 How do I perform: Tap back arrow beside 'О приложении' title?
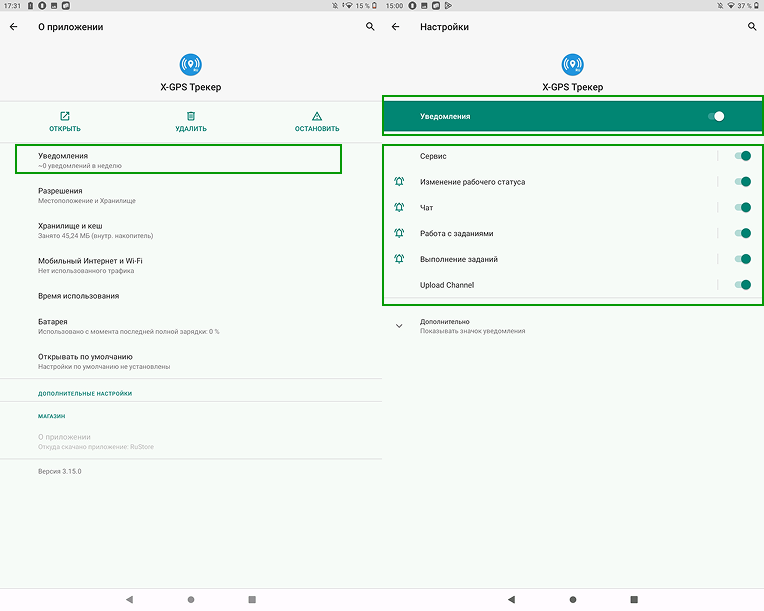tap(14, 27)
